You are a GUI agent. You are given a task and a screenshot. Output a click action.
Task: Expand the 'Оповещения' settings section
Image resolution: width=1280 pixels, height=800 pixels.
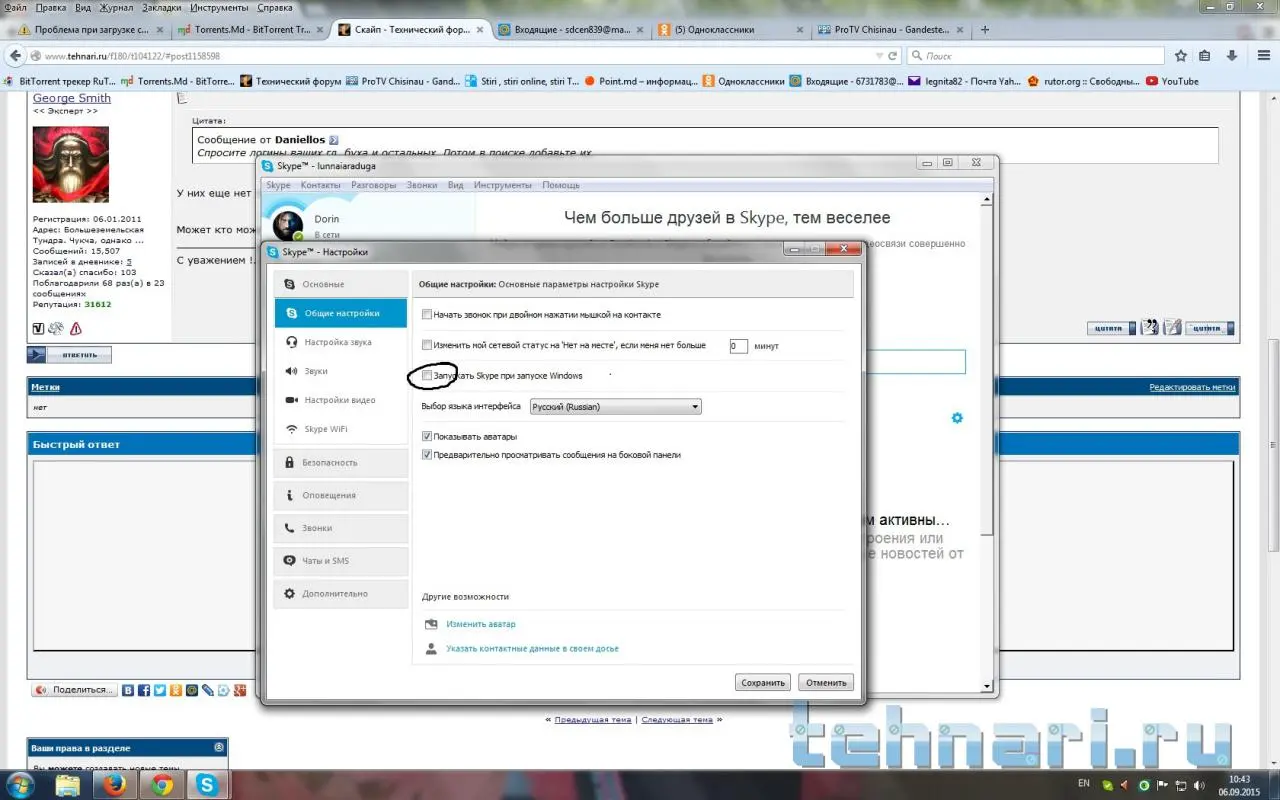(340, 495)
